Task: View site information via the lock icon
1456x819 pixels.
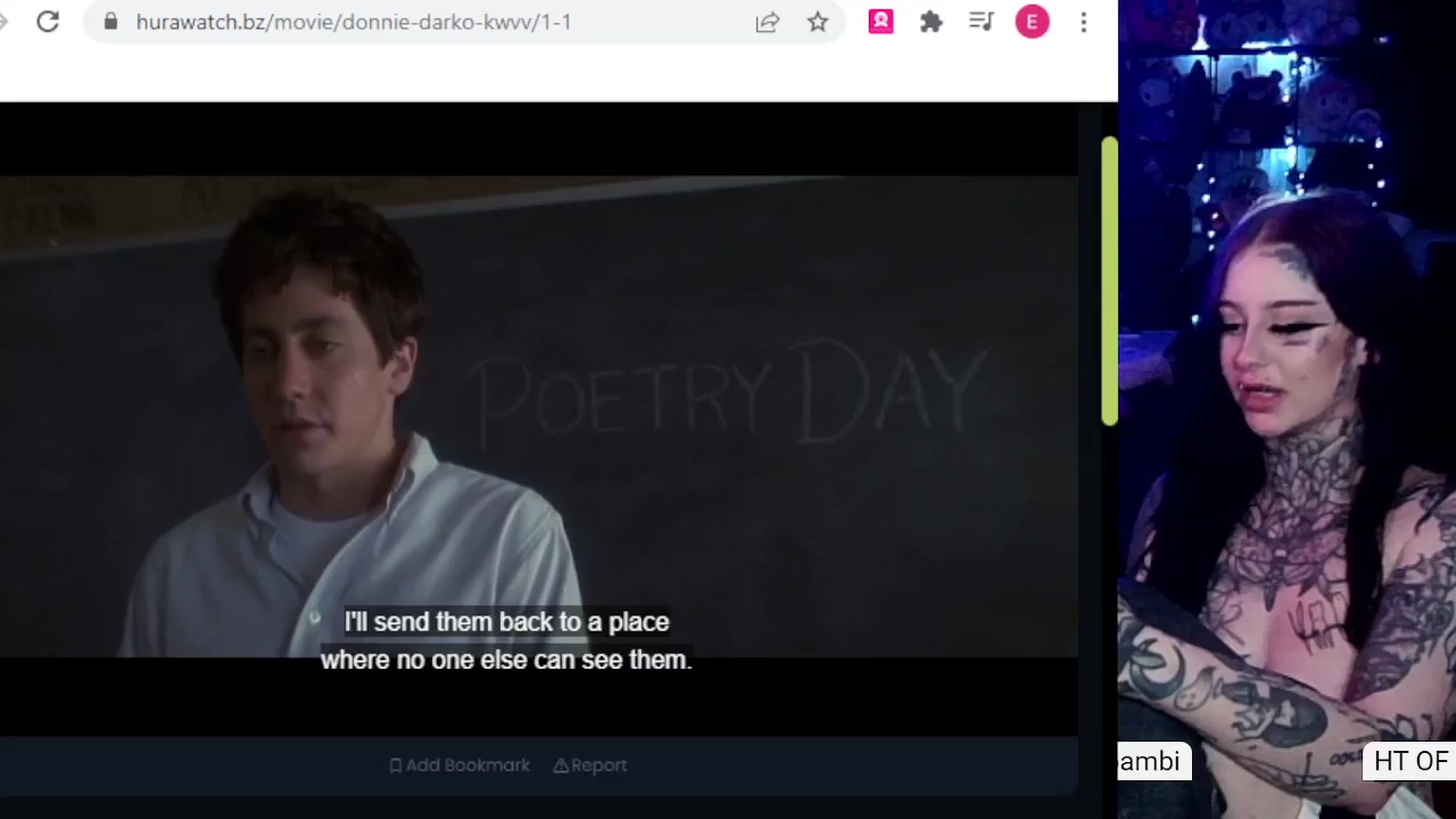Action: (x=111, y=21)
